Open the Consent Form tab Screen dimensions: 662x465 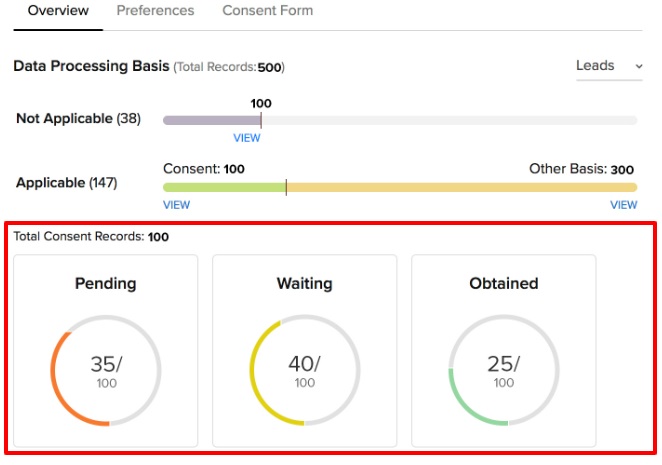coord(268,11)
